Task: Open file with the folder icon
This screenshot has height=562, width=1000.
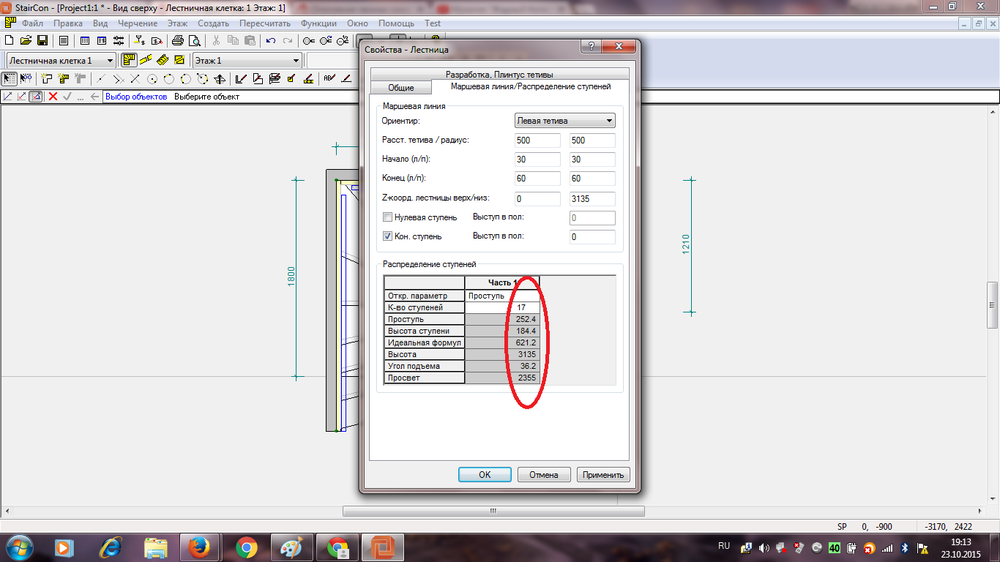Action: click(x=26, y=41)
